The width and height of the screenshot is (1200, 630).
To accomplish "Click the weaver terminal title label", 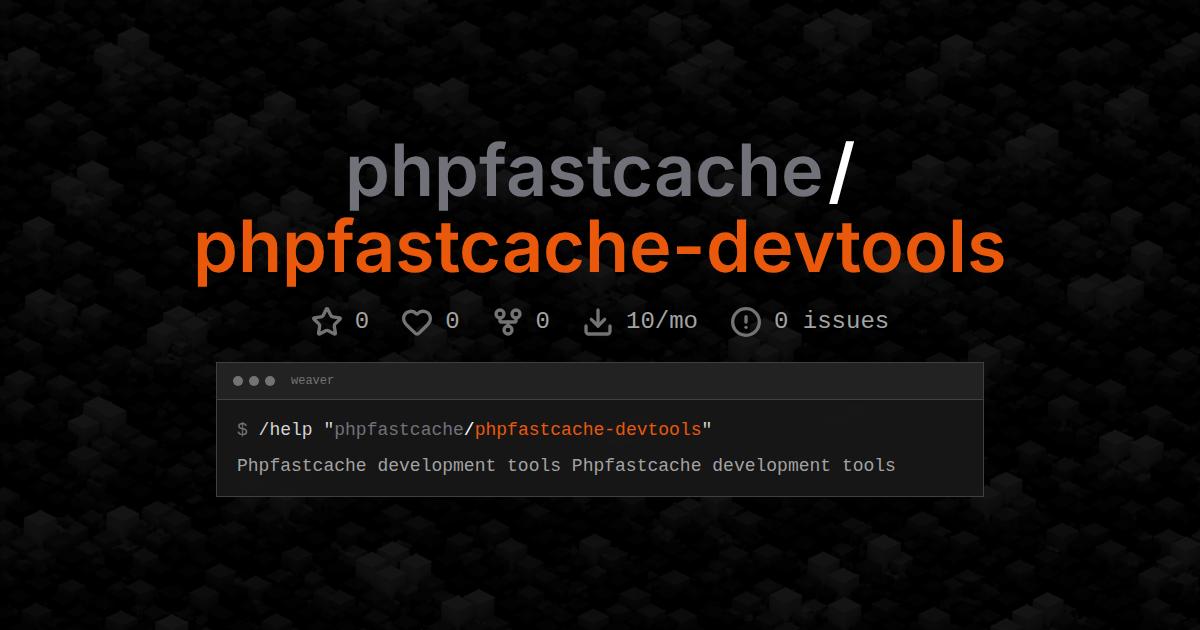I will coord(312,380).
